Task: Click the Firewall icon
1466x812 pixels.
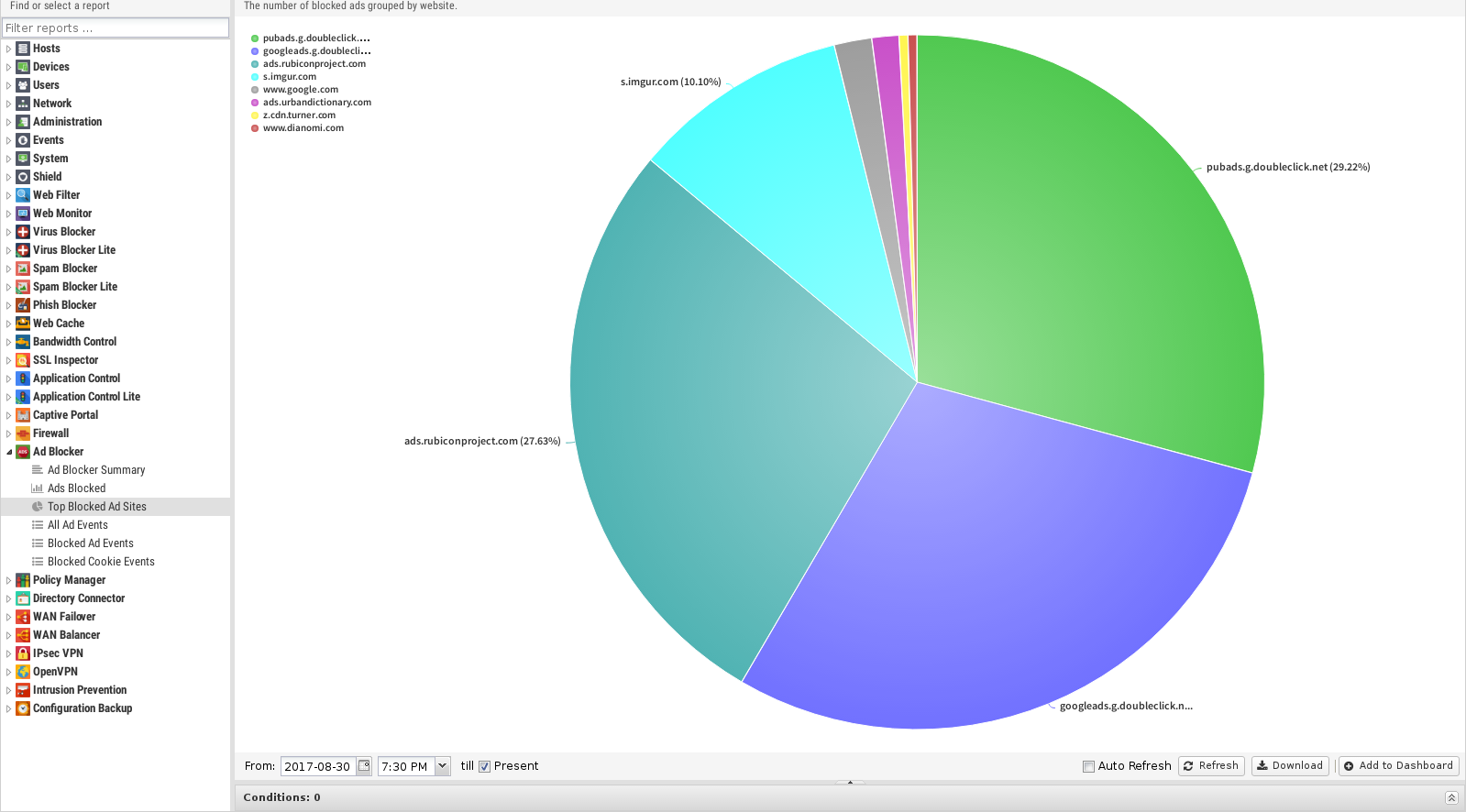Action: (x=23, y=433)
